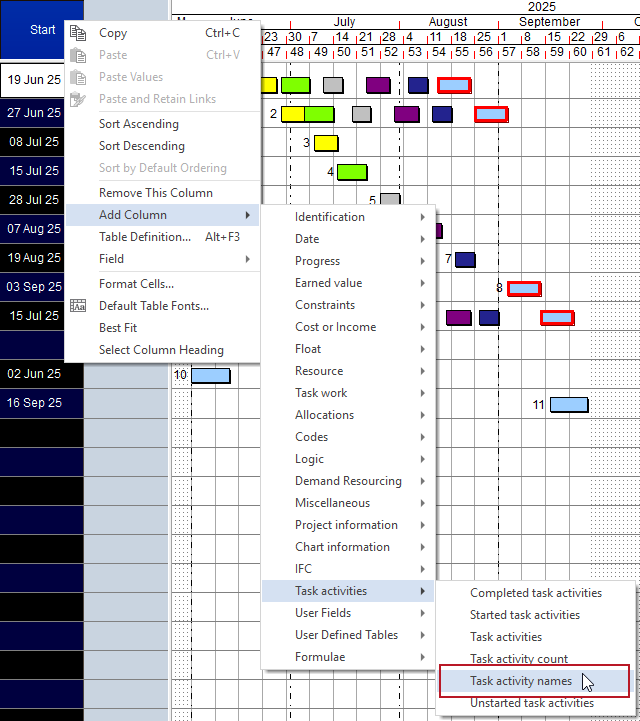
Task: Choose Unstarted task activities
Action: click(536, 704)
